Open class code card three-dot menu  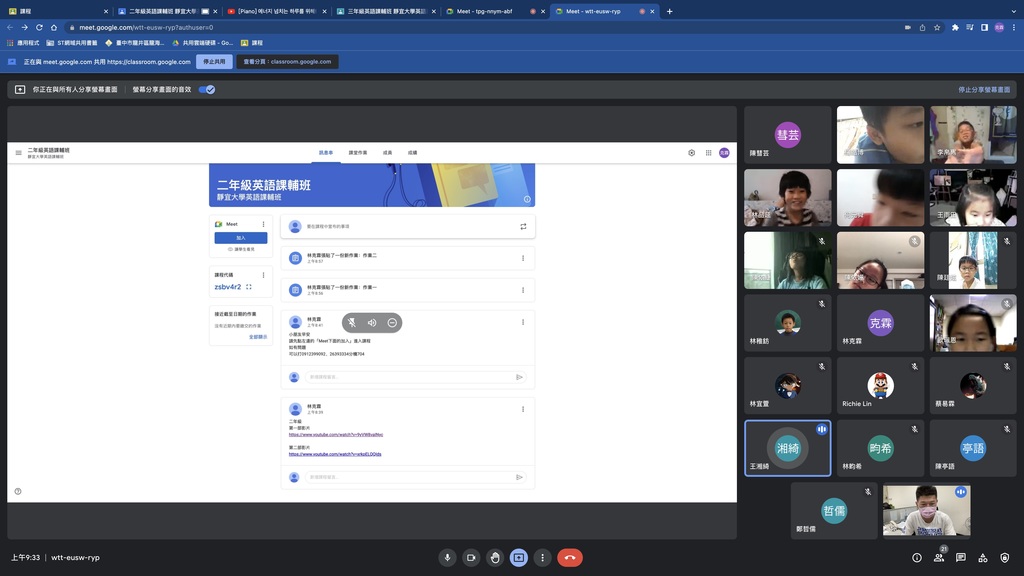coord(263,275)
